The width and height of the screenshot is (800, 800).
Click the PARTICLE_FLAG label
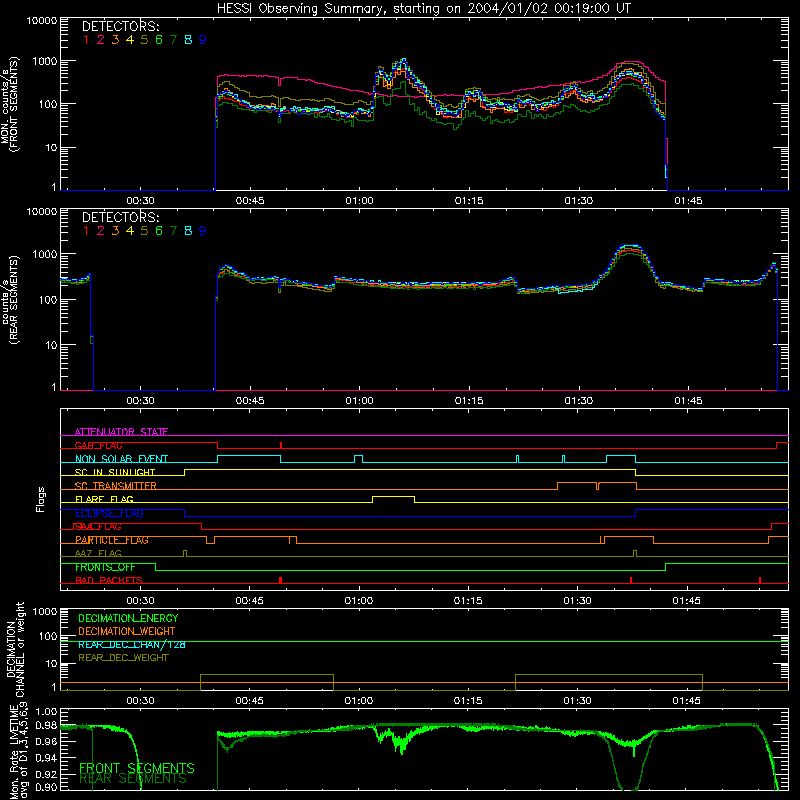point(112,540)
